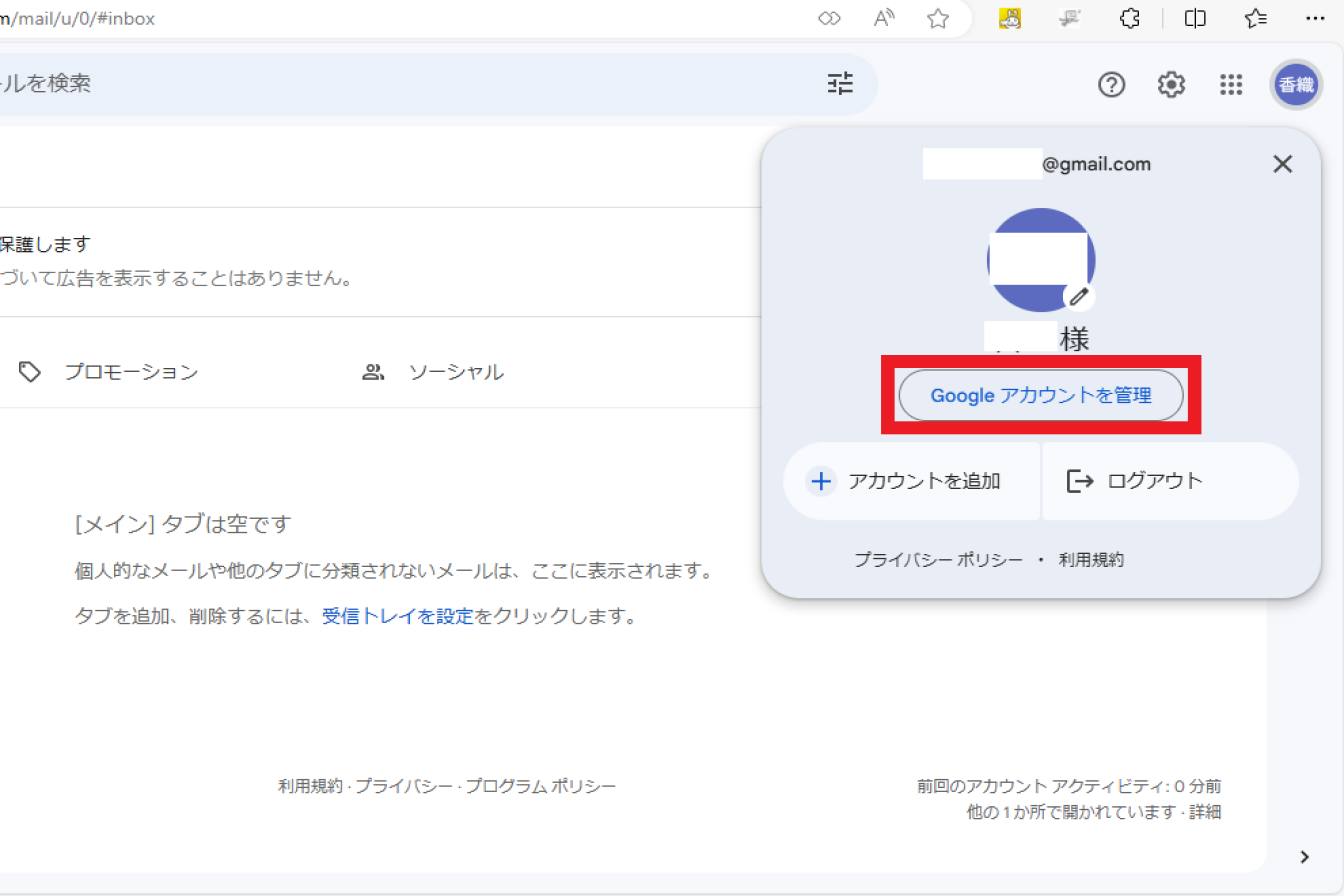Toggle browser split screen icon

[x=1194, y=19]
